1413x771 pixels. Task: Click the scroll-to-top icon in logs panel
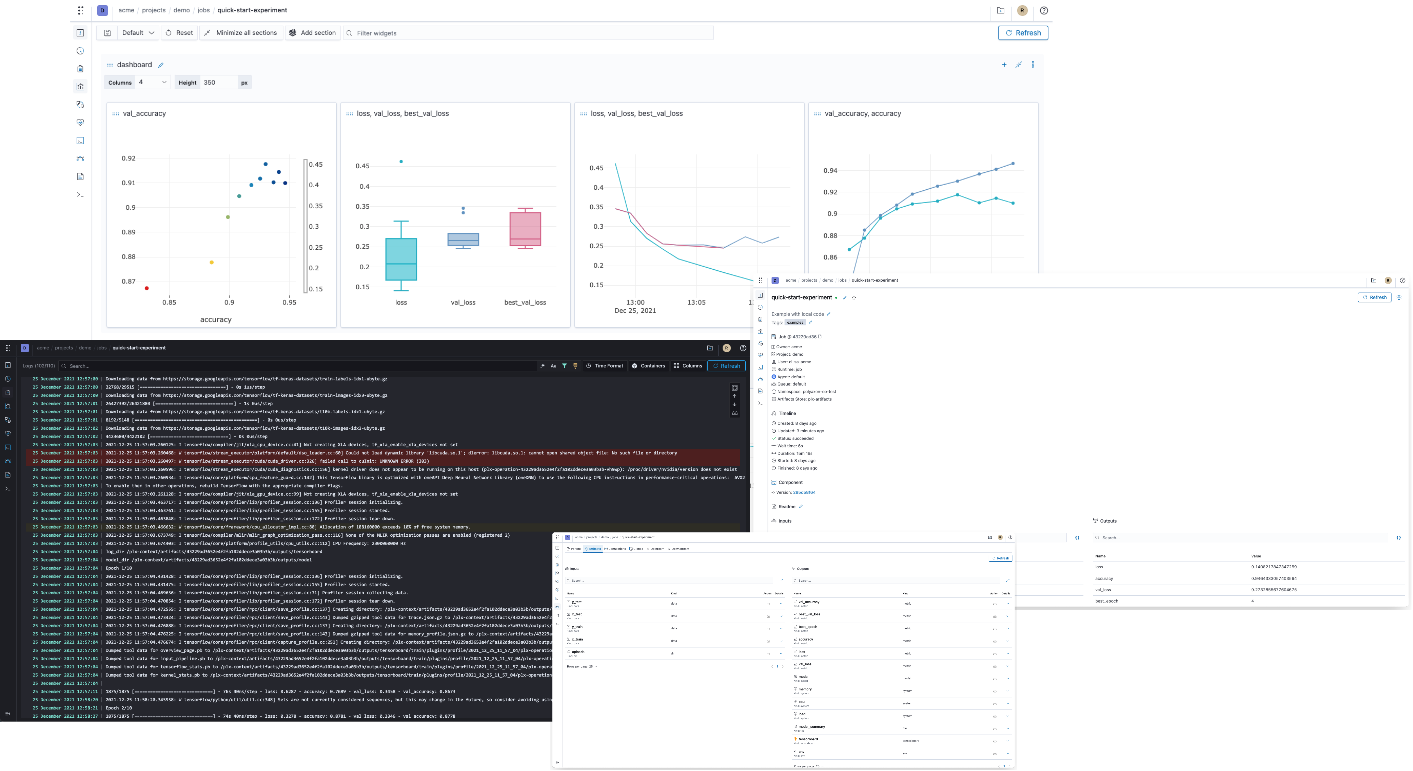734,396
